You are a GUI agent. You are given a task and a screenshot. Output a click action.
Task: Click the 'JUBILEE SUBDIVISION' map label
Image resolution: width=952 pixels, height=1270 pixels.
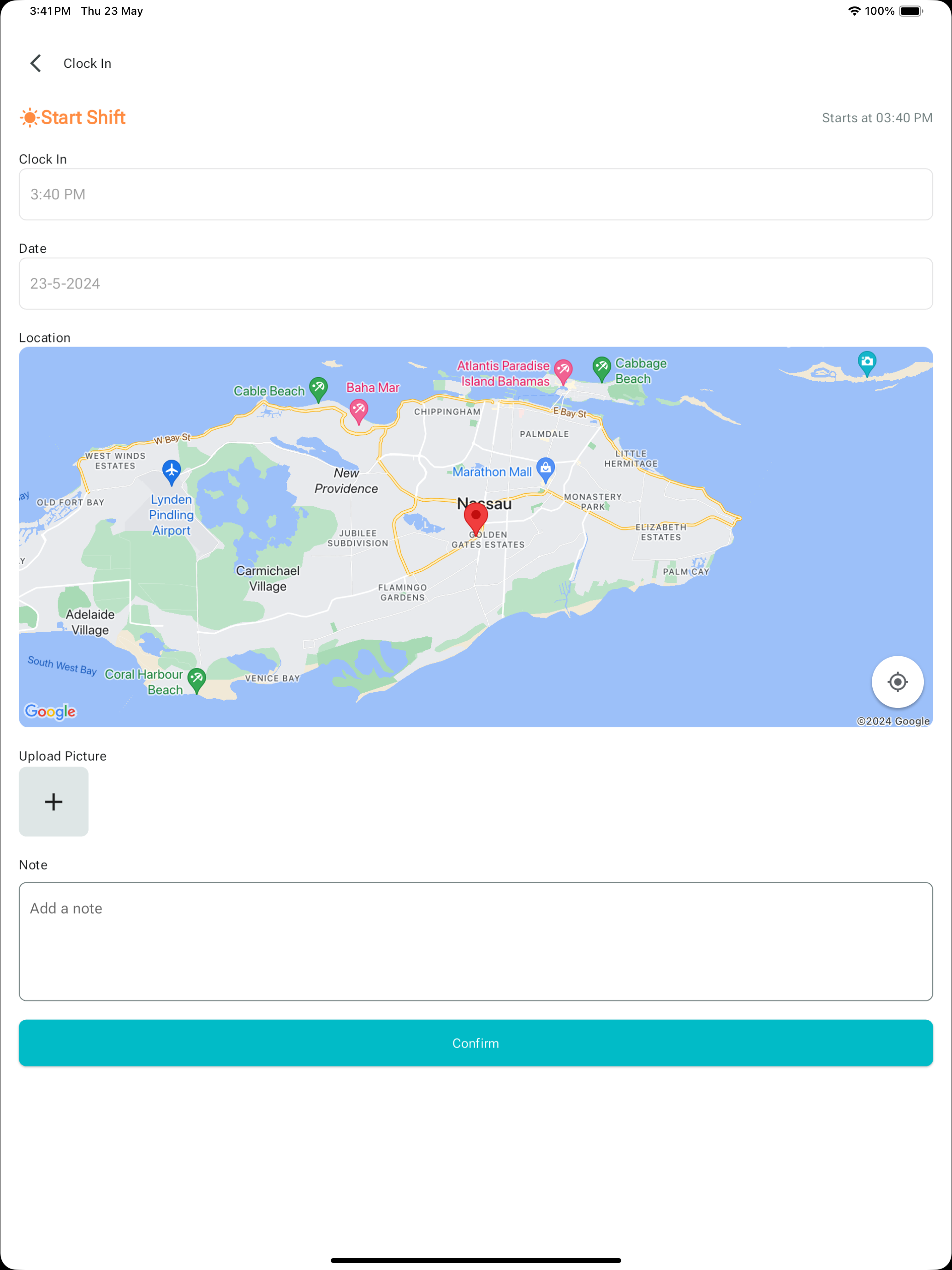pos(357,538)
